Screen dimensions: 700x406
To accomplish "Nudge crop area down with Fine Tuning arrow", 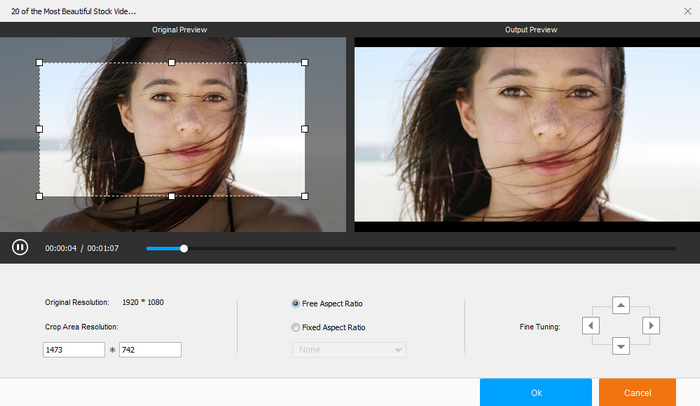I will 621,346.
